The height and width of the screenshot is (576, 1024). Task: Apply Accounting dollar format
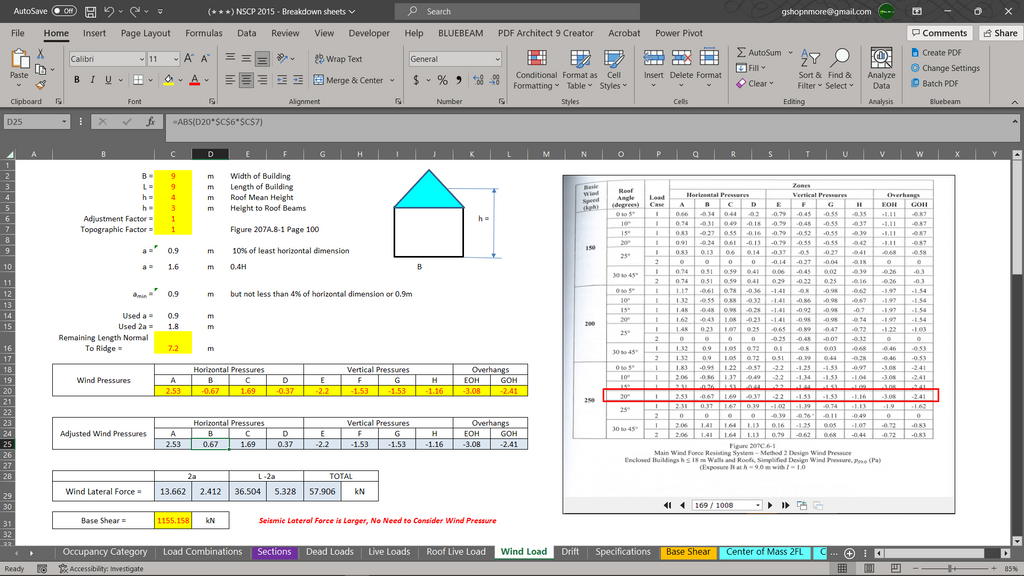[416, 80]
